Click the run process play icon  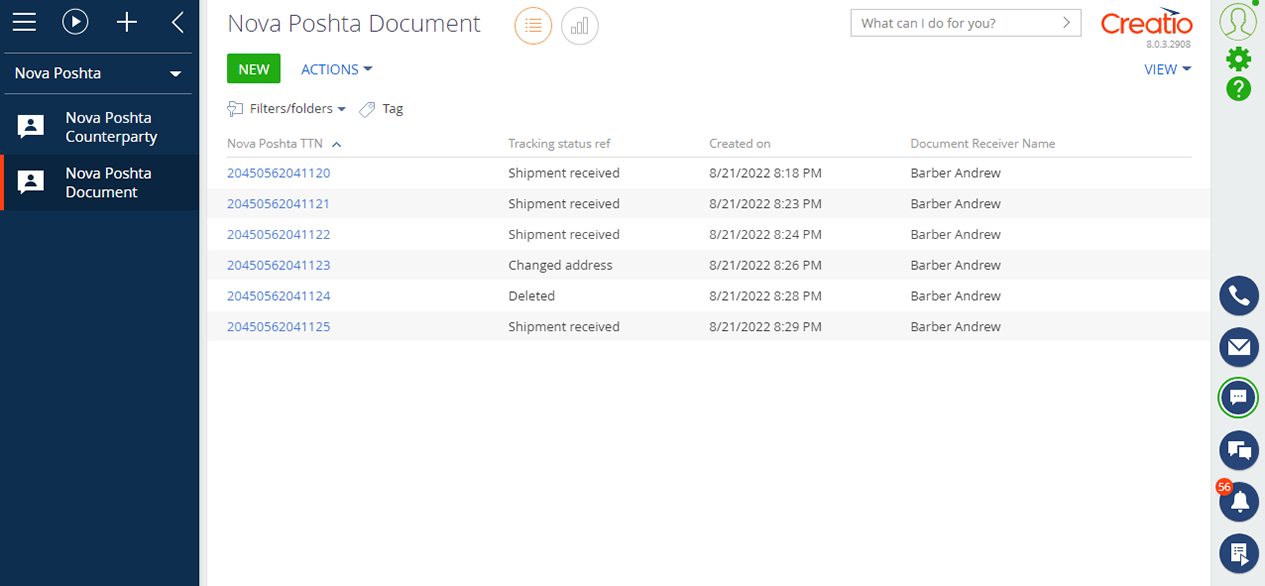pyautogui.click(x=75, y=21)
